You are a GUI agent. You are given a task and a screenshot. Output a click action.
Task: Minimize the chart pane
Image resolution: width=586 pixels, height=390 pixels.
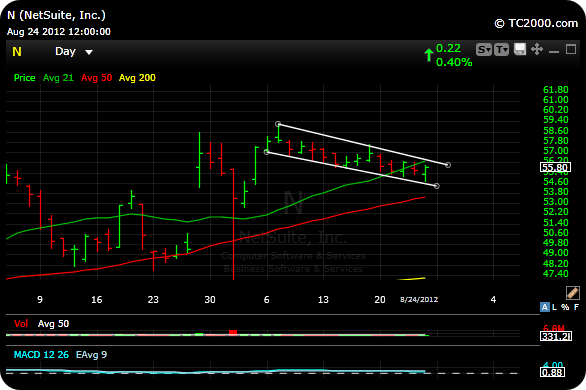[x=554, y=51]
